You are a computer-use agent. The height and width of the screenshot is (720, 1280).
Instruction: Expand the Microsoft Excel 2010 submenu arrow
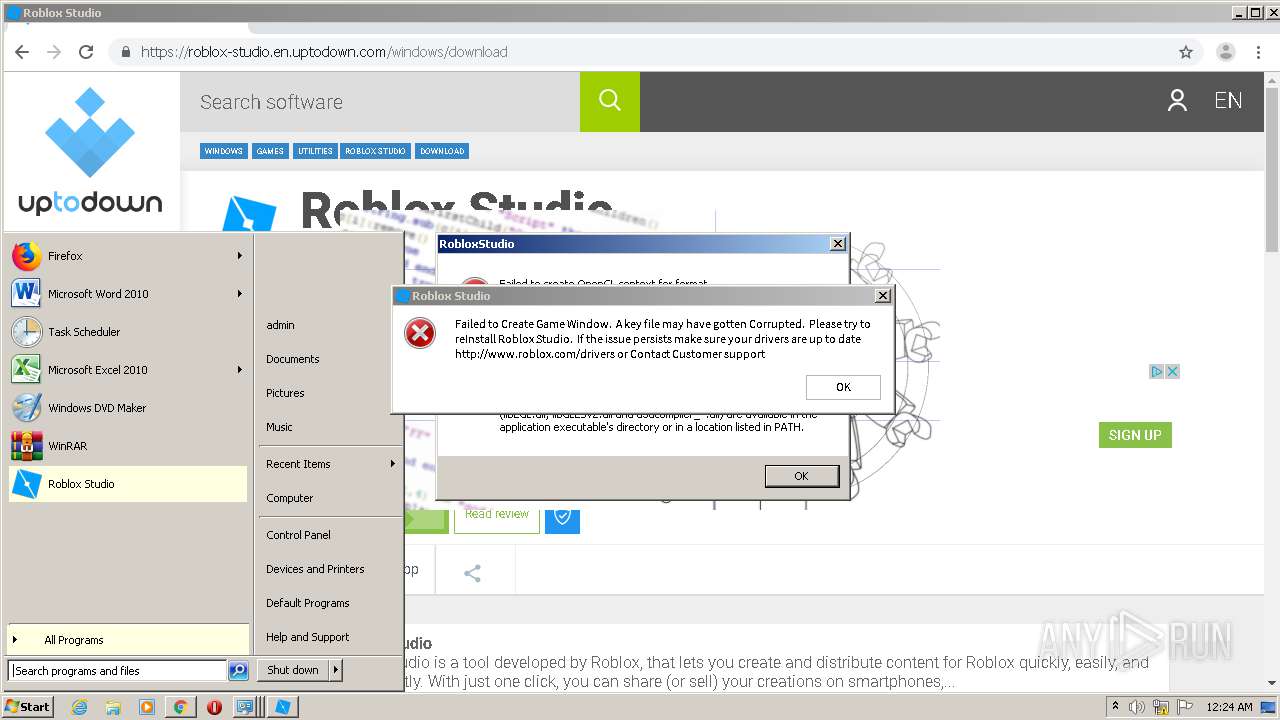tap(240, 370)
